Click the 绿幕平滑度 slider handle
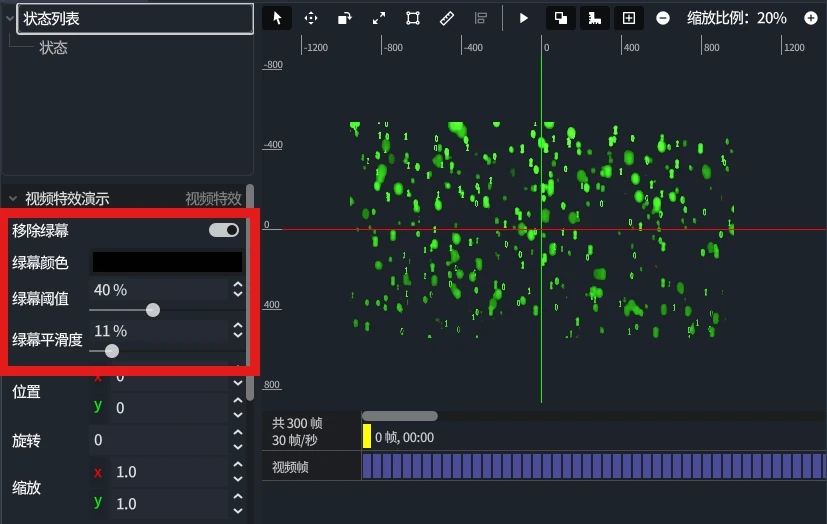Screen dimensions: 827x524 tap(112, 351)
